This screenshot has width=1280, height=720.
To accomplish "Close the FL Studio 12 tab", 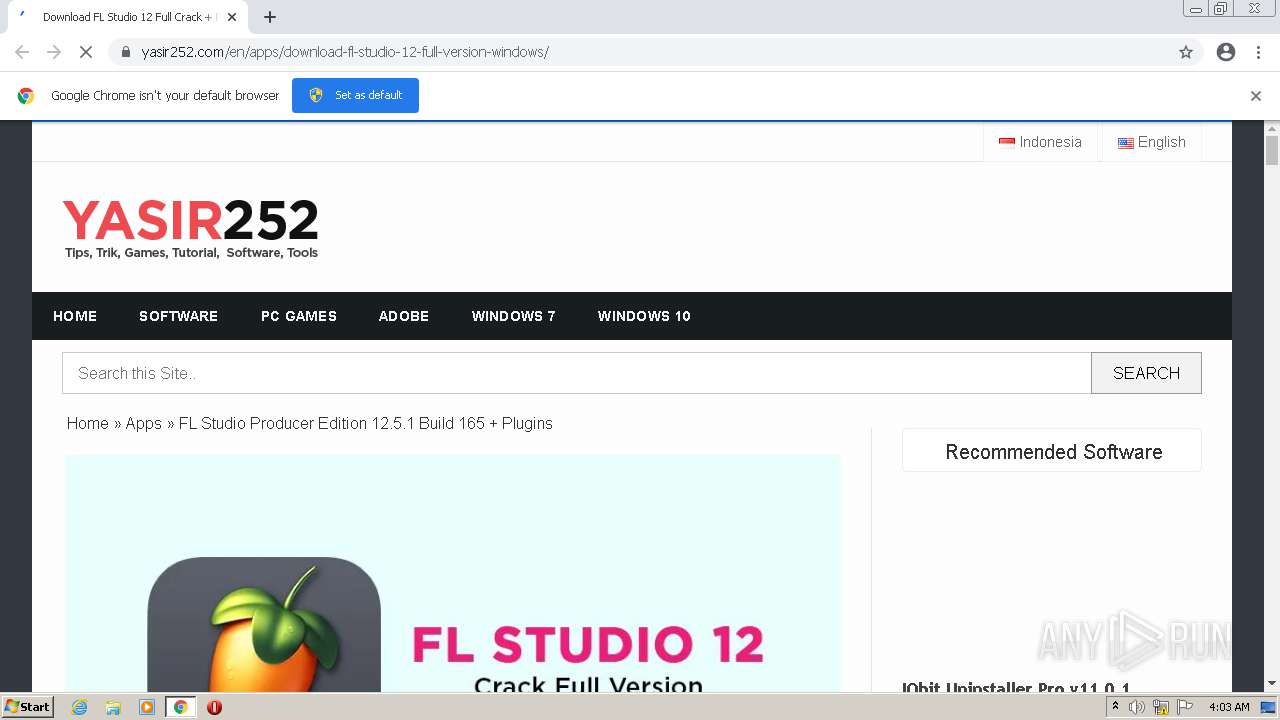I will coord(232,17).
